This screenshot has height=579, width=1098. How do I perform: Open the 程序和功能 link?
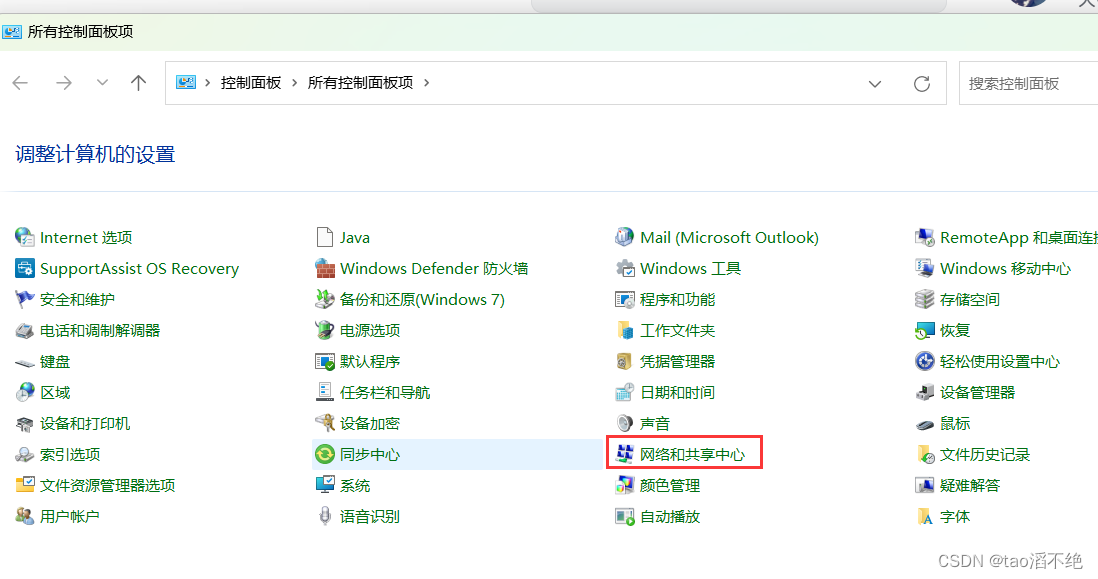pyautogui.click(x=677, y=300)
